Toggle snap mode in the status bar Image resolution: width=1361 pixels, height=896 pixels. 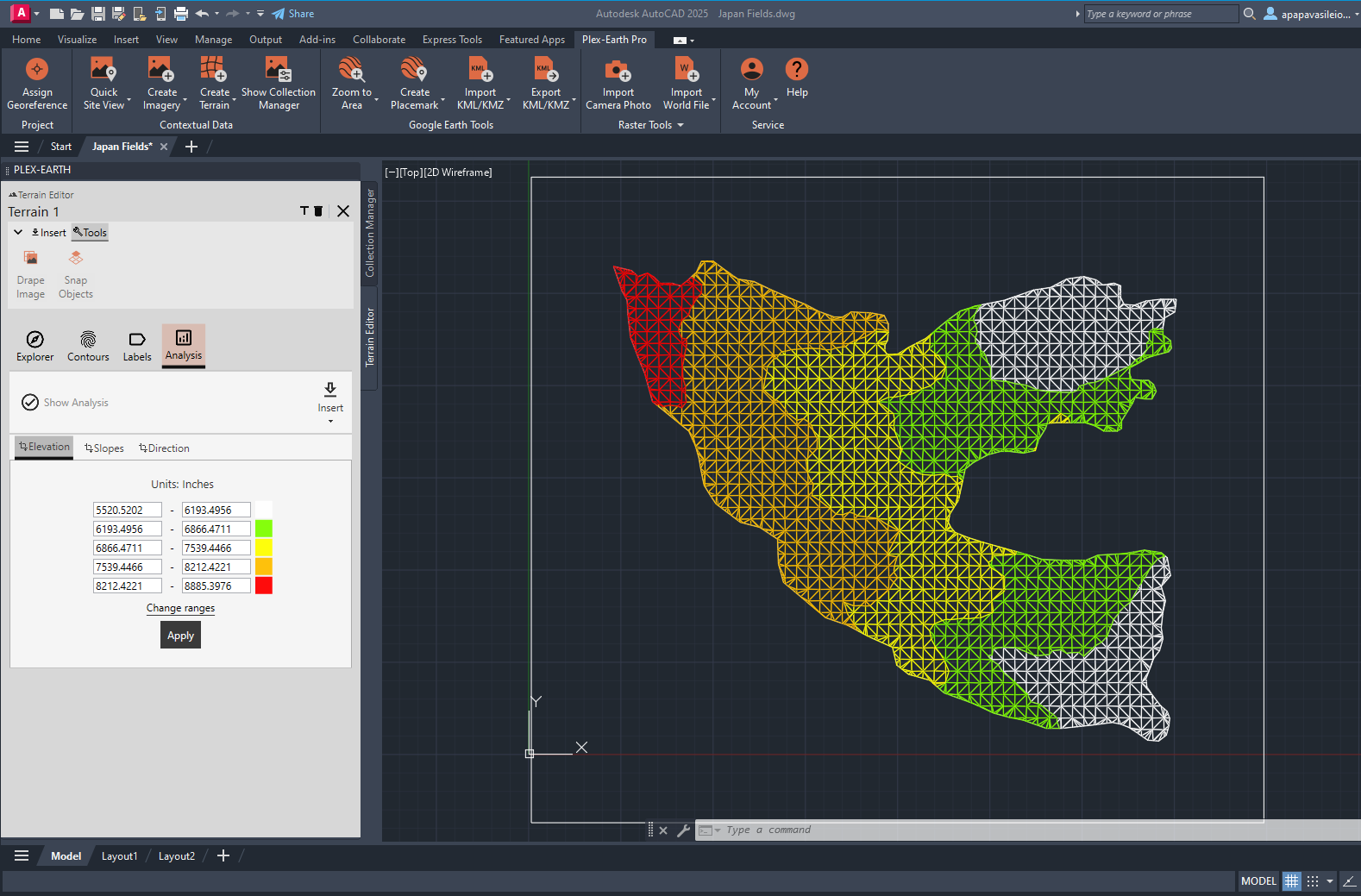click(x=1313, y=881)
